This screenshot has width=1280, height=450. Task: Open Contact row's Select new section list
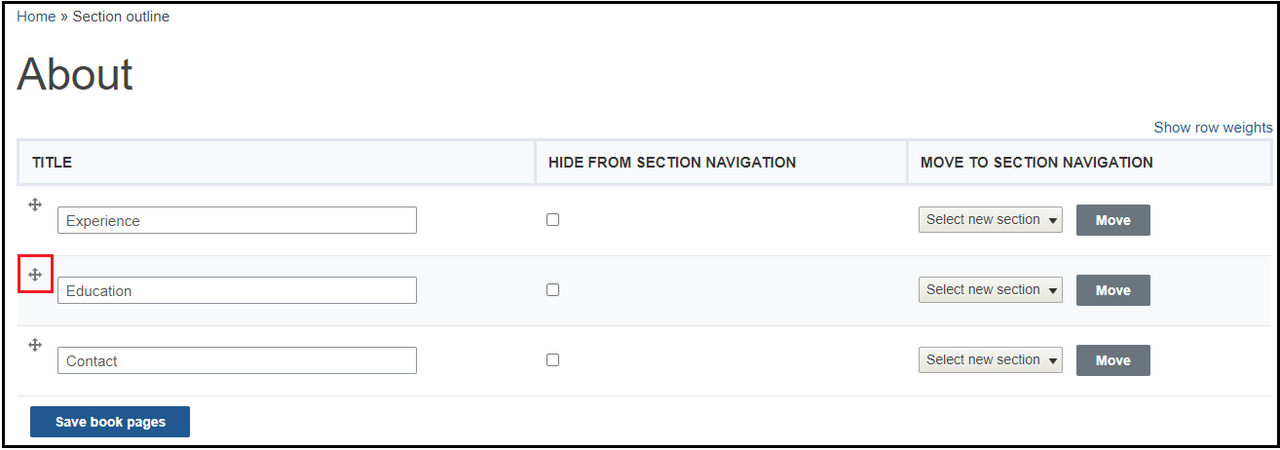(990, 360)
